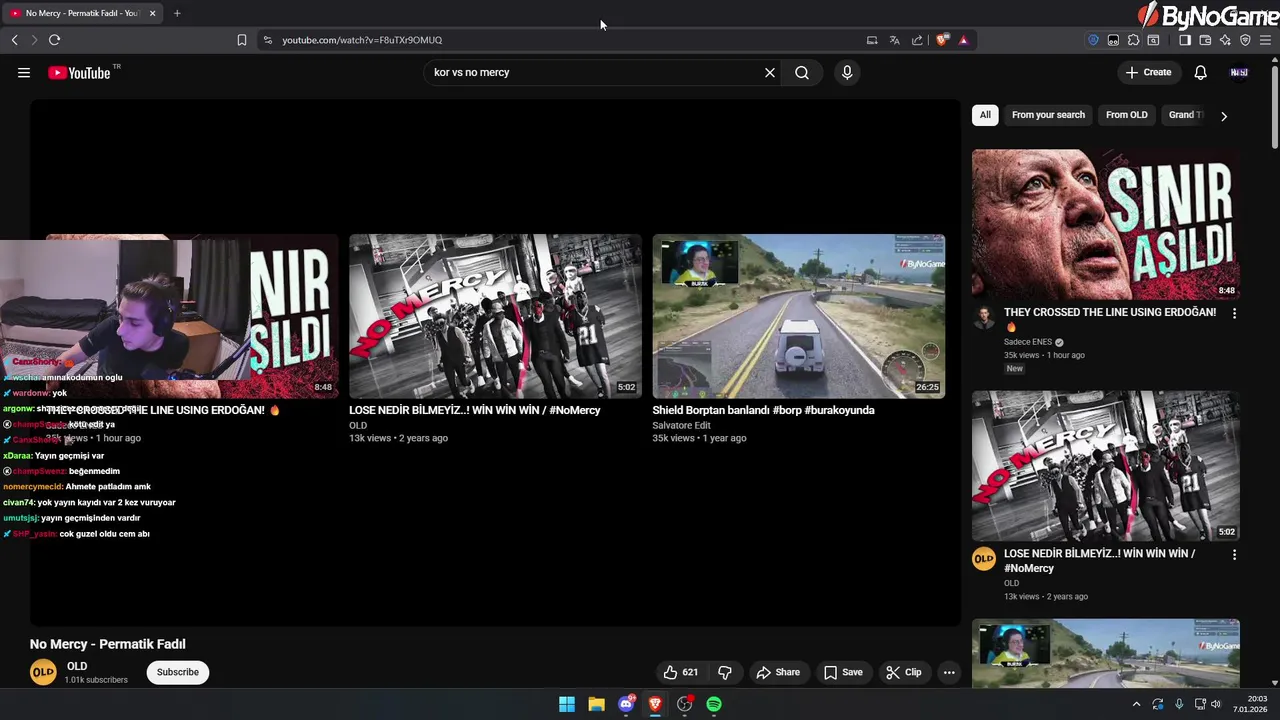Open the browser main menu
Image resolution: width=1280 pixels, height=720 pixels.
pos(1266,40)
